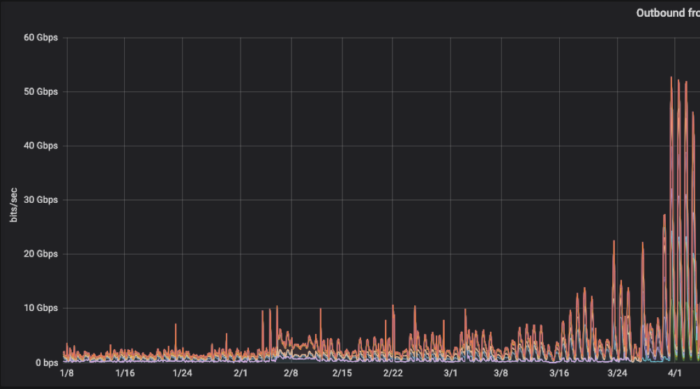Click the 3/24 date label
The image size is (700, 389).
click(x=617, y=373)
